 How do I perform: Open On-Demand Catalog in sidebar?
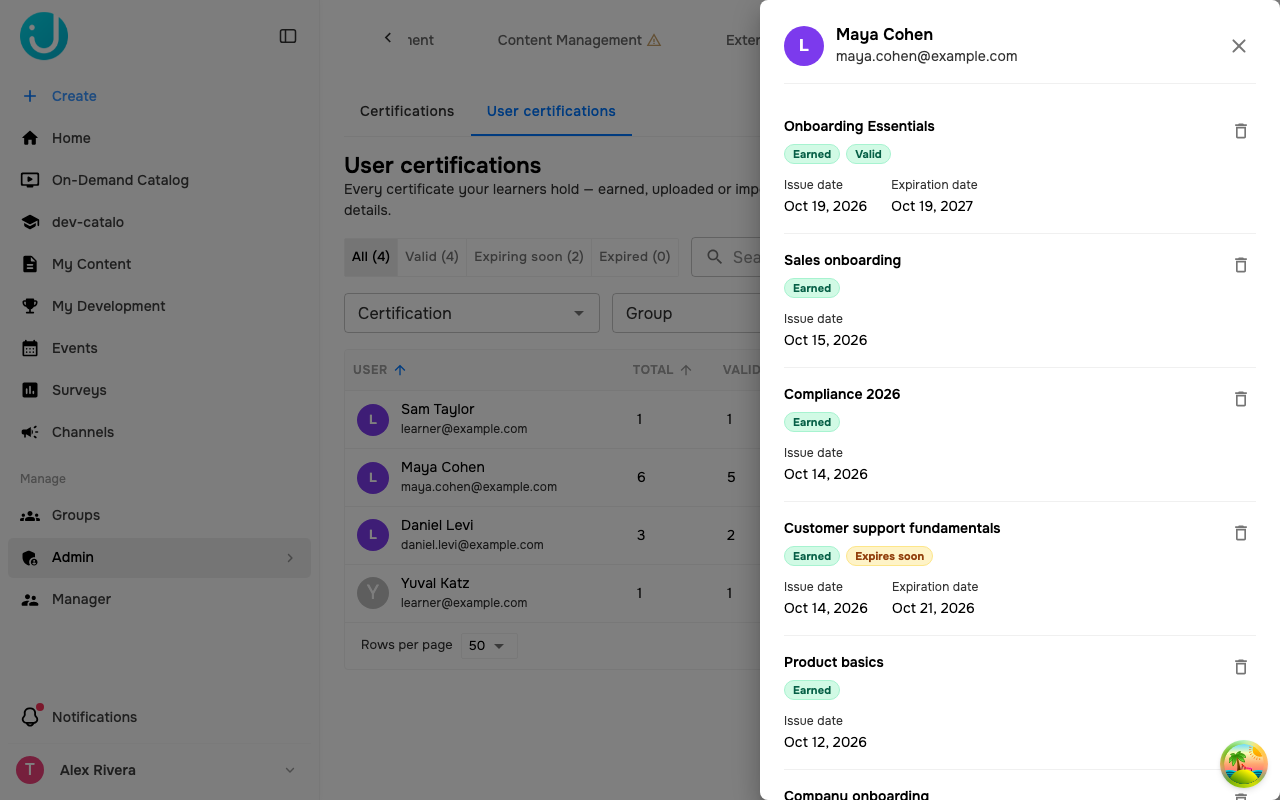(160, 180)
